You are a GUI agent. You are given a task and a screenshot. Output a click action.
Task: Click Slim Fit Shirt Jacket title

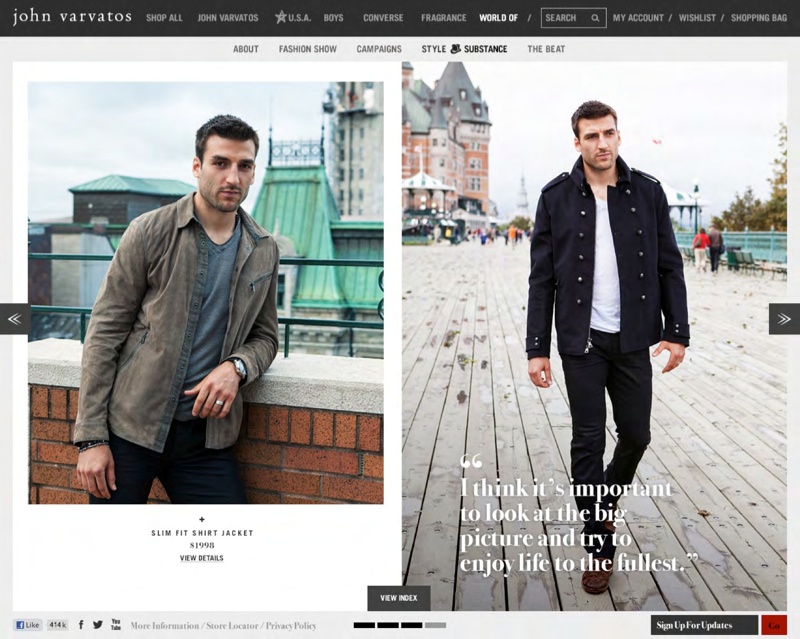click(202, 533)
